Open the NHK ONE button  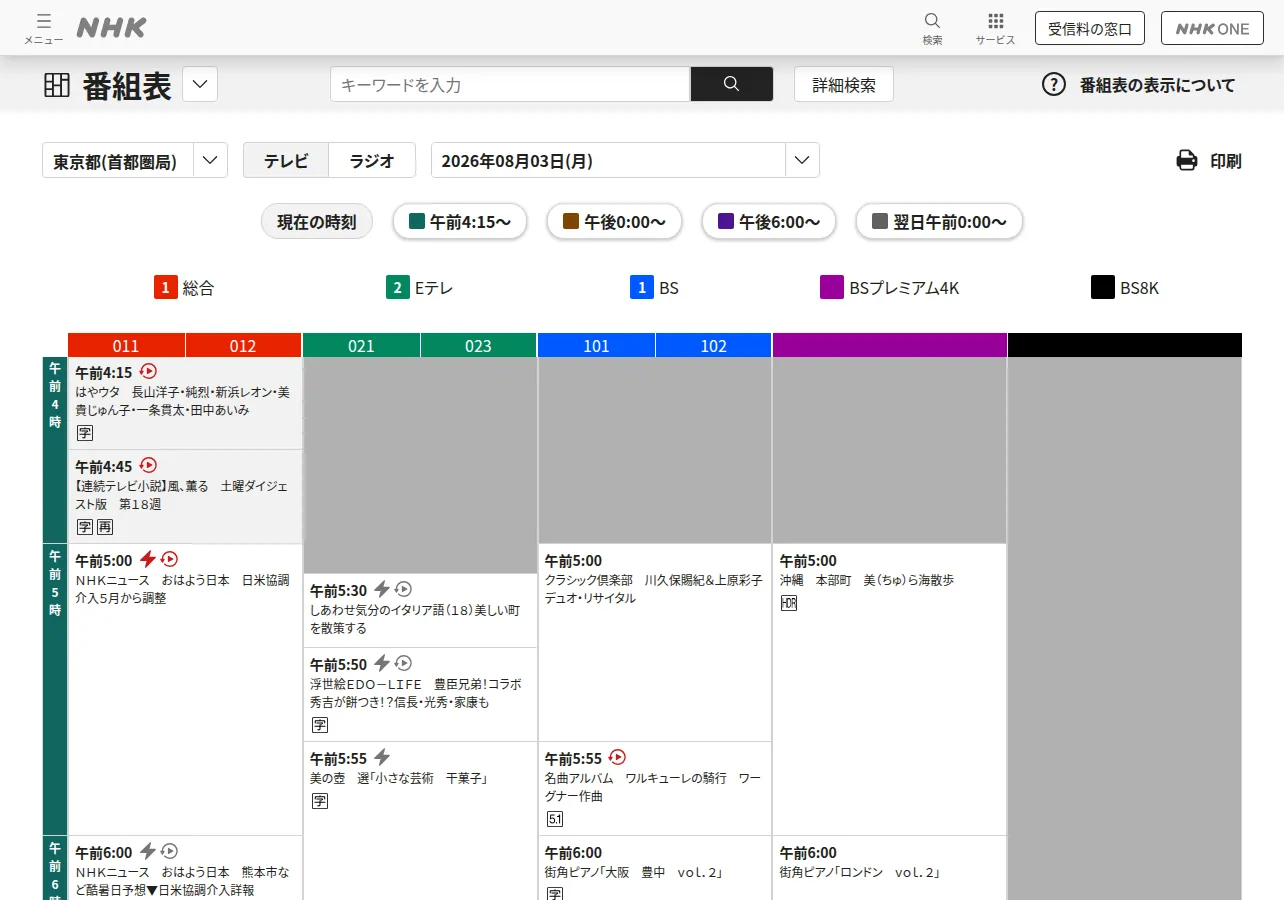pyautogui.click(x=1212, y=28)
